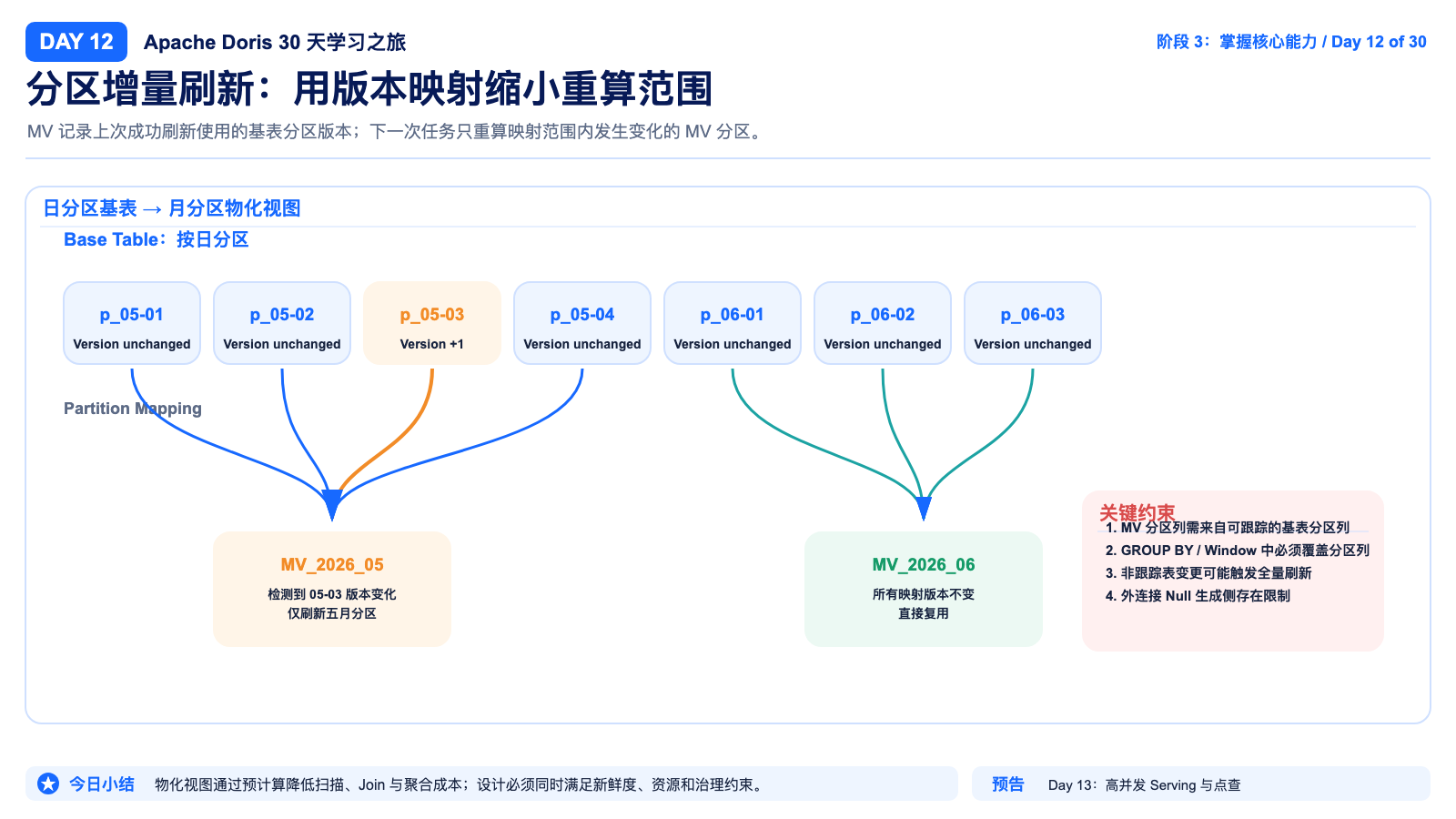Select the orange p_05-03 partition card
Image resolution: width=1456 pixels, height=819 pixels.
pyautogui.click(x=432, y=323)
